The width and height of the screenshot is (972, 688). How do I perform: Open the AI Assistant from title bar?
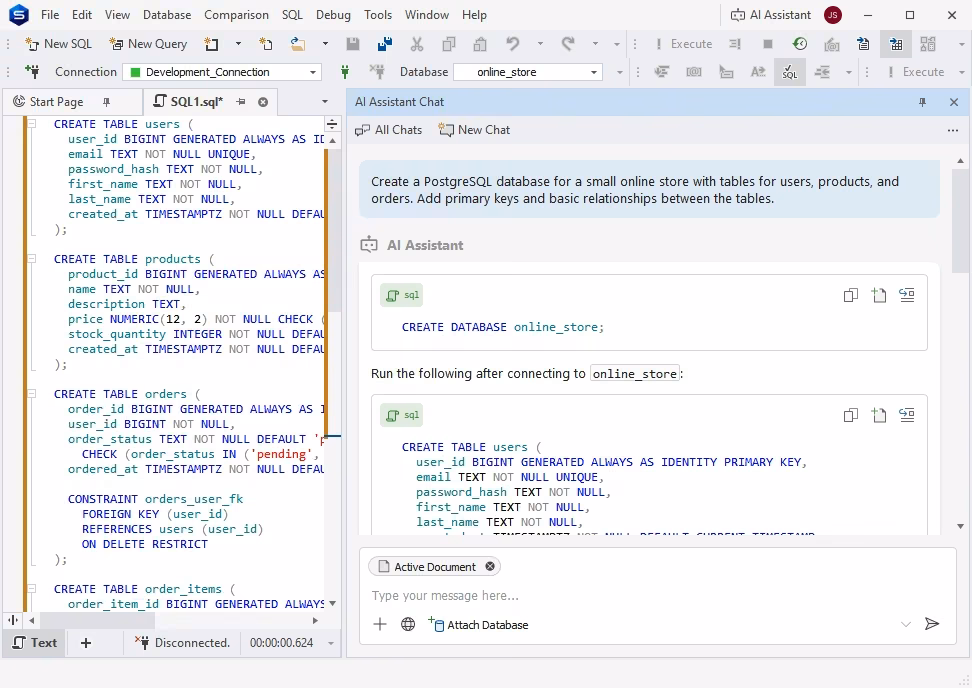click(771, 15)
